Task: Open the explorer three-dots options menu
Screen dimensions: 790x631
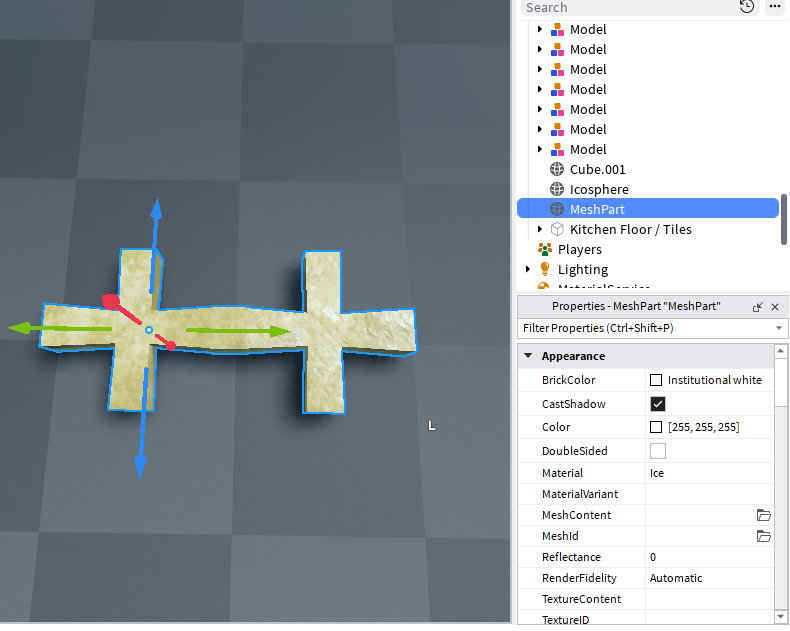Action: [x=775, y=7]
